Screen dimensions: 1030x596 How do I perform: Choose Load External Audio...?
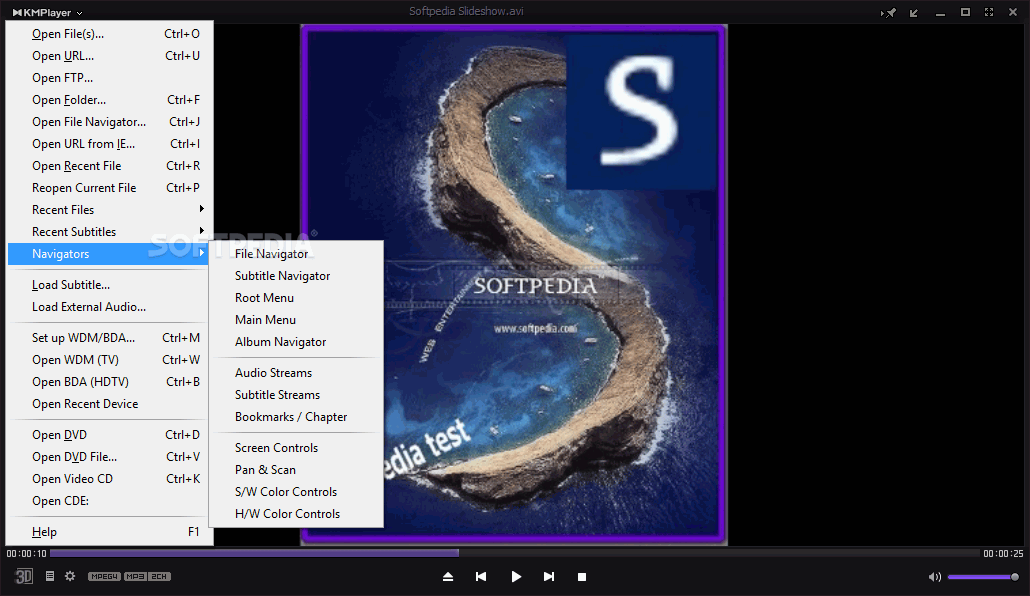click(110, 307)
